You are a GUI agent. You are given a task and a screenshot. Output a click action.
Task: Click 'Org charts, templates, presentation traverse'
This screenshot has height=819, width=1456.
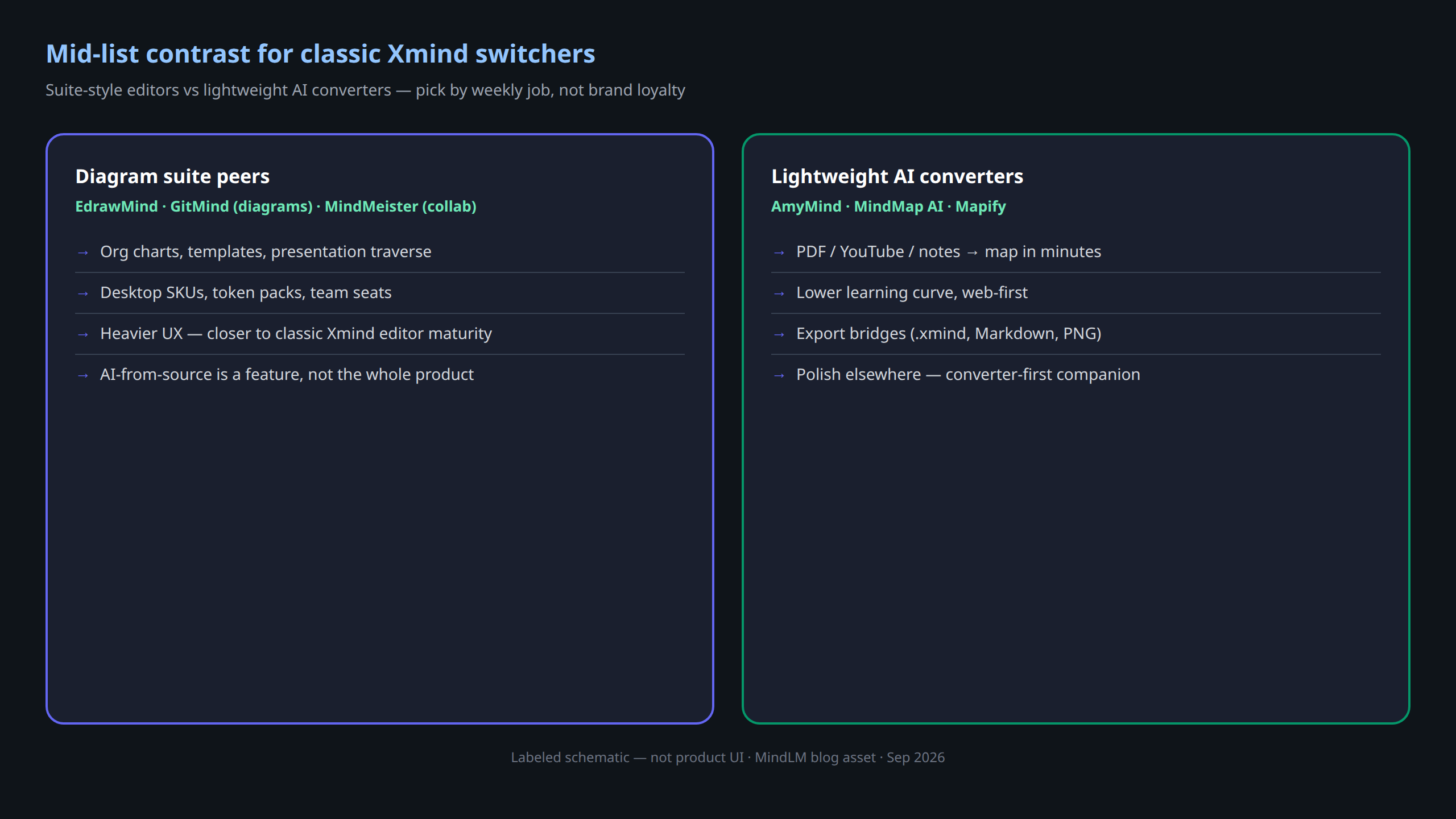tap(266, 251)
